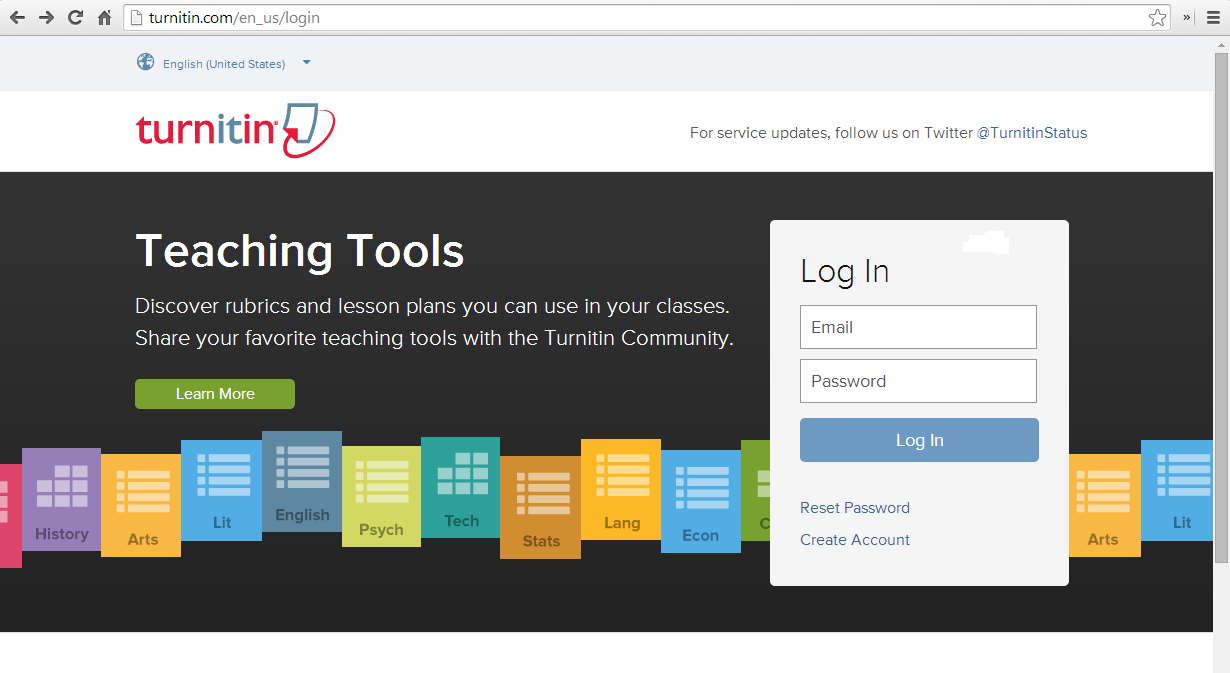Click the browser forward arrow

point(46,17)
